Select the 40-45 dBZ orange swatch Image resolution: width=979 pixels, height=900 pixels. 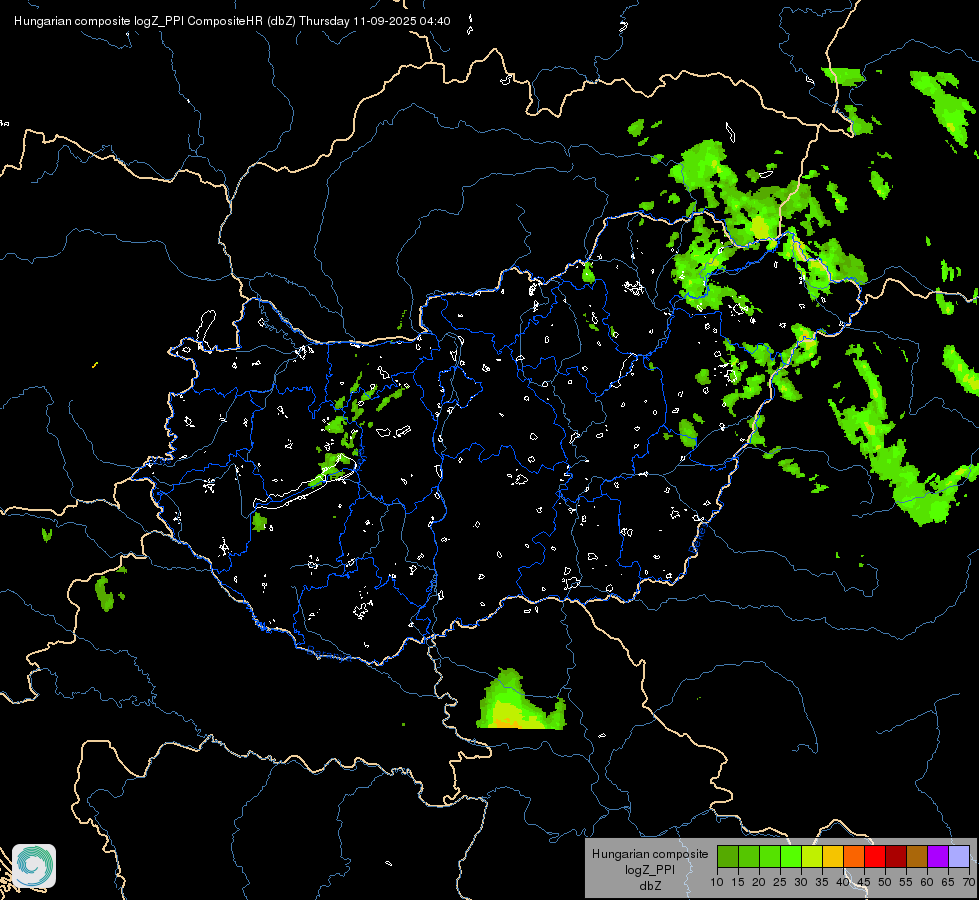(854, 857)
